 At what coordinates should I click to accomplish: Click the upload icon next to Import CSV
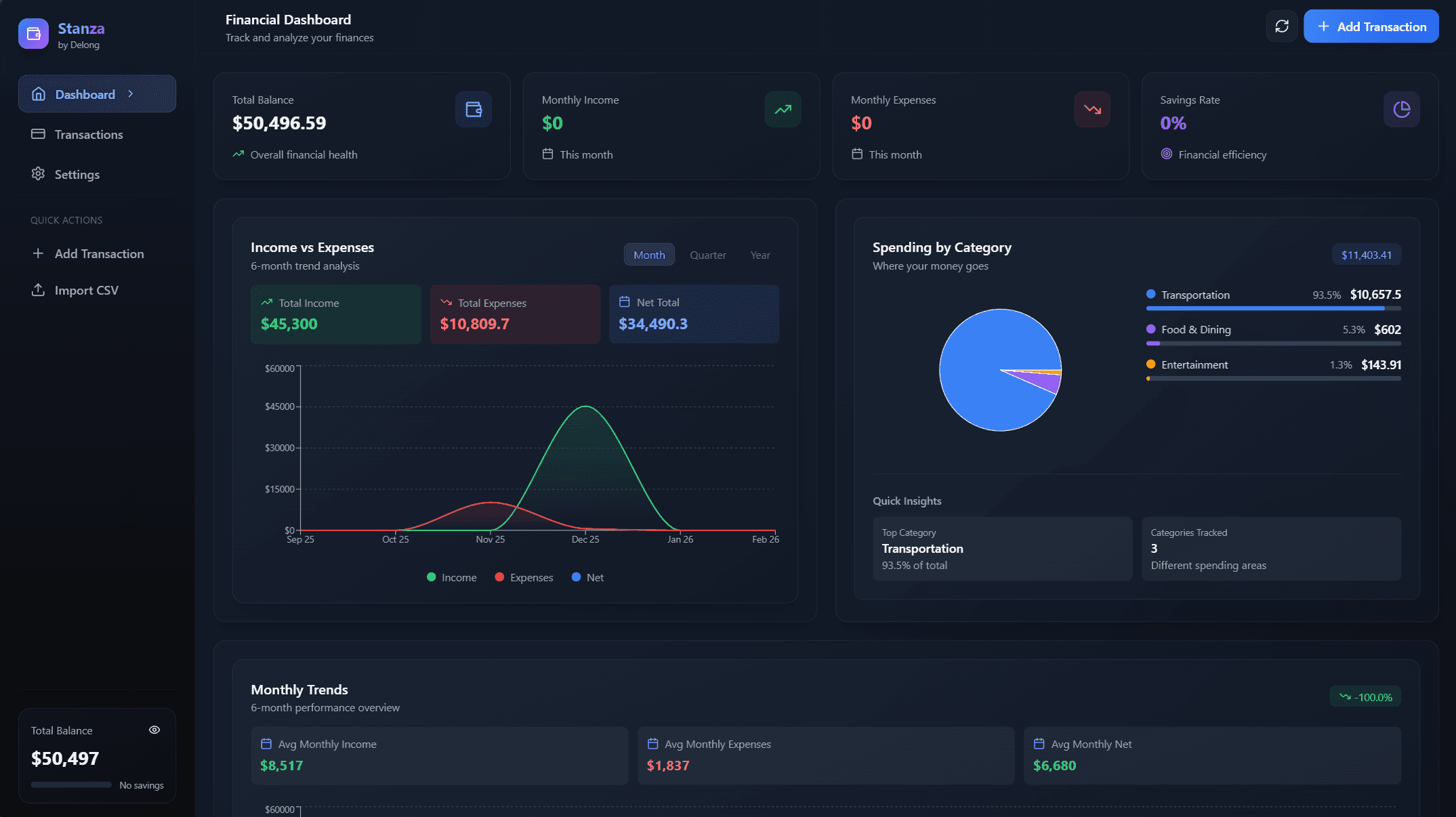(39, 290)
